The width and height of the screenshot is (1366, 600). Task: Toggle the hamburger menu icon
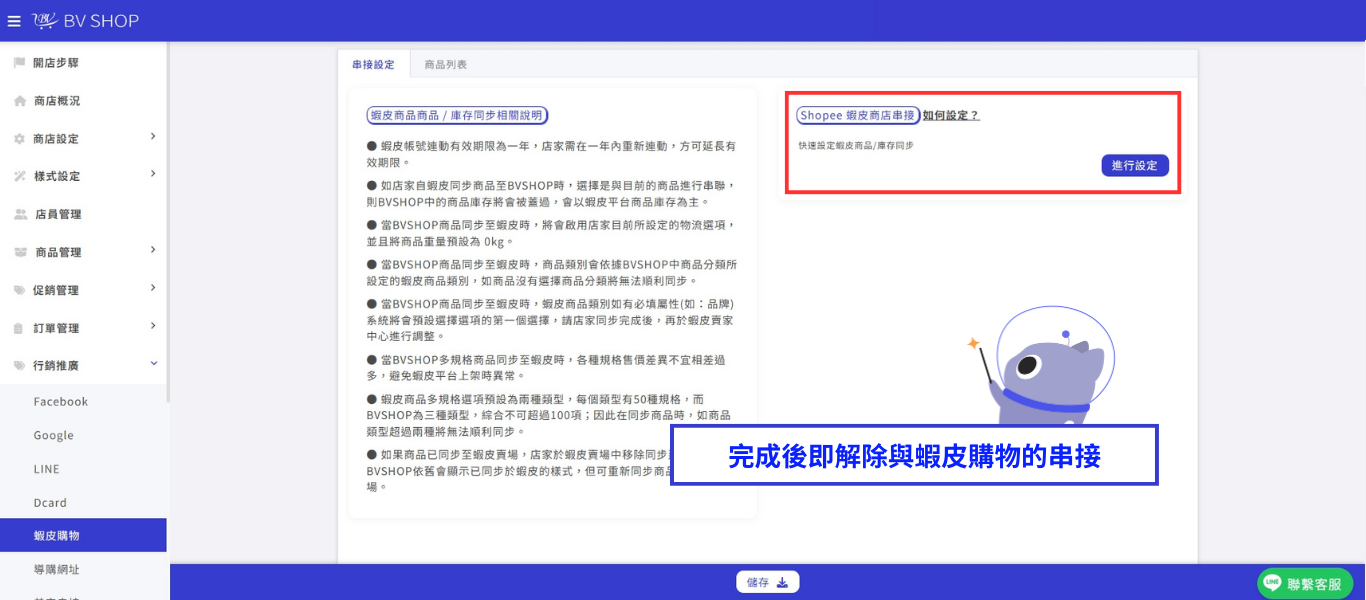(x=14, y=21)
